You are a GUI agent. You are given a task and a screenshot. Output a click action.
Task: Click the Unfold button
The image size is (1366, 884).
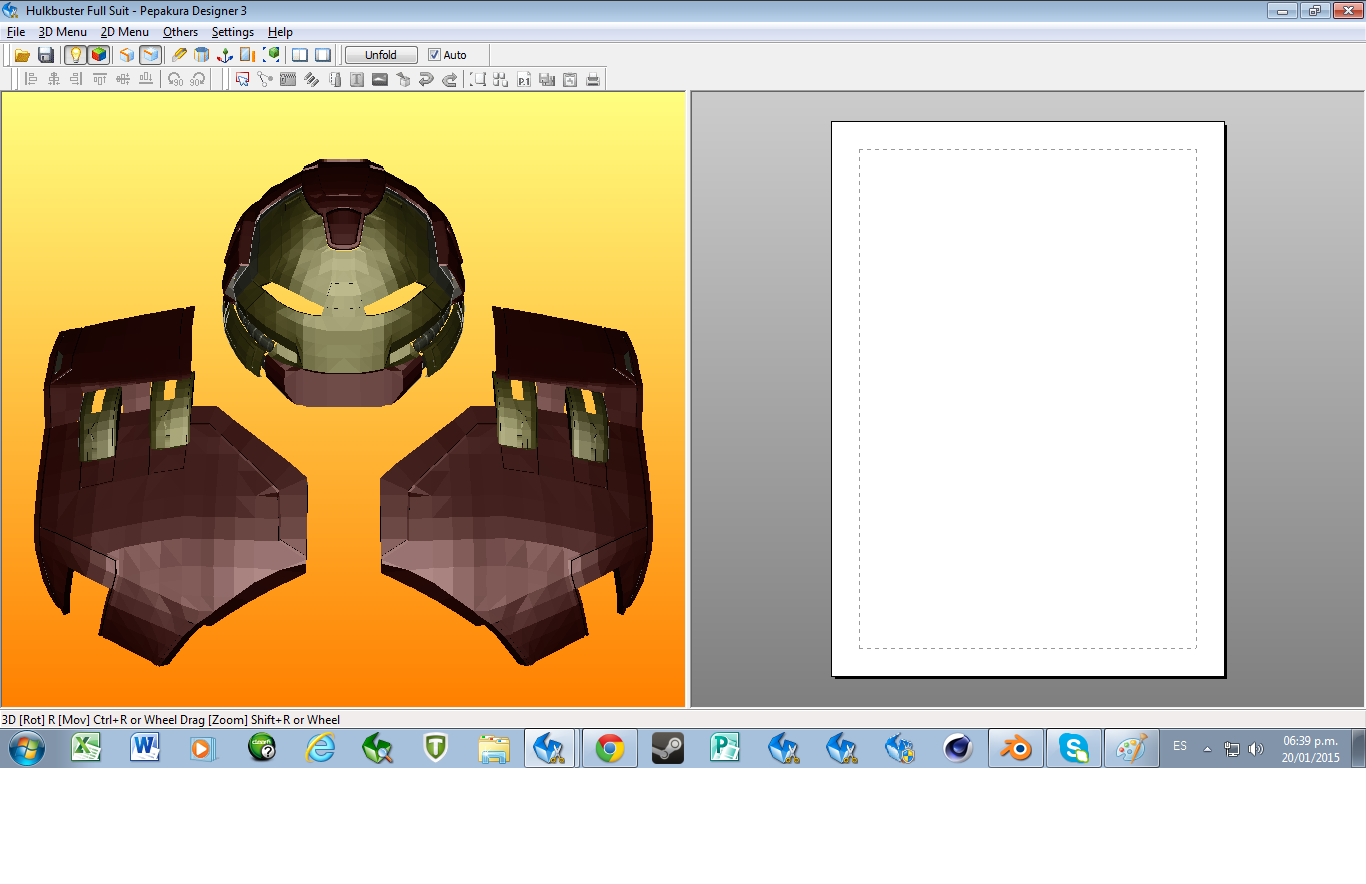pyautogui.click(x=381, y=55)
